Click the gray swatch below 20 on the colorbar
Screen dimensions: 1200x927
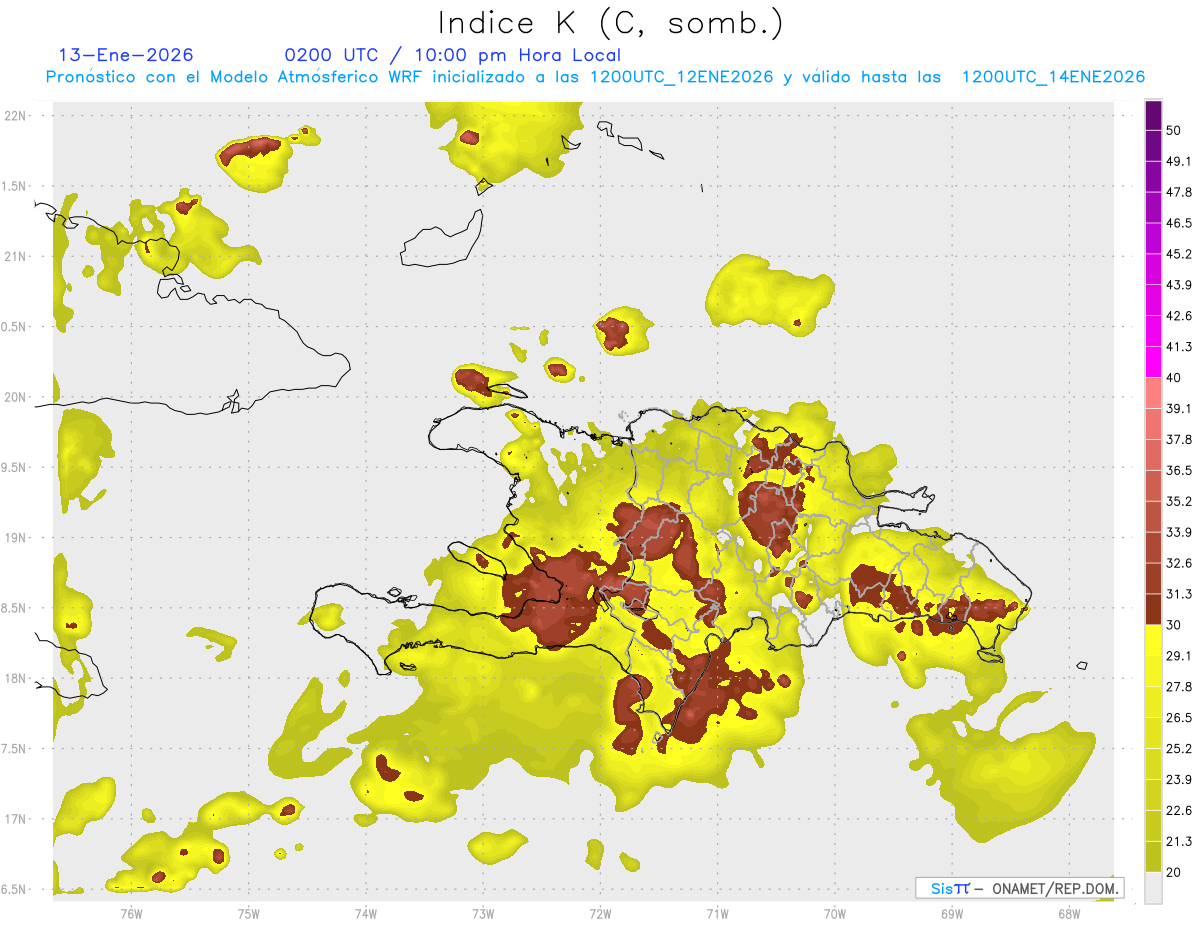coord(1153,887)
